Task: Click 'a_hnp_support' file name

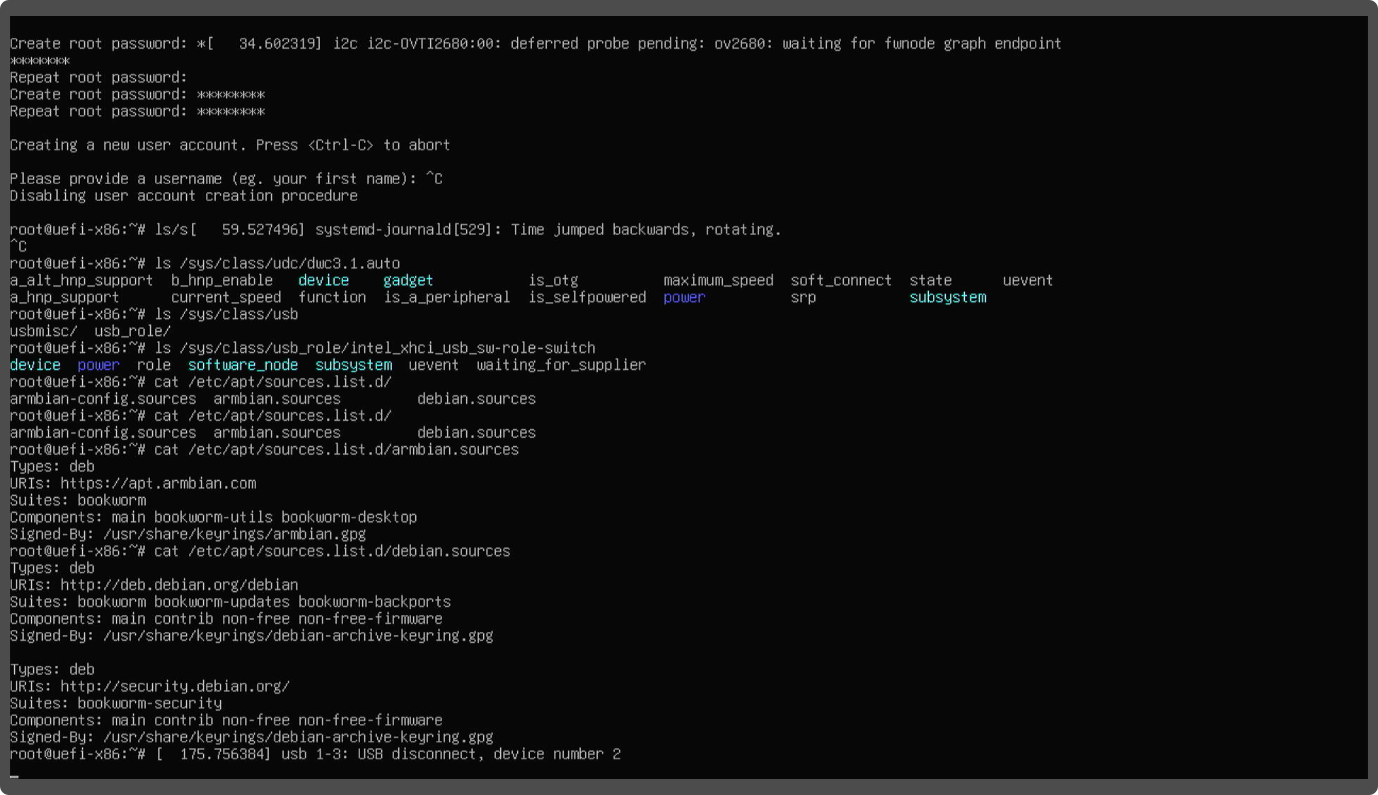Action: 64,298
